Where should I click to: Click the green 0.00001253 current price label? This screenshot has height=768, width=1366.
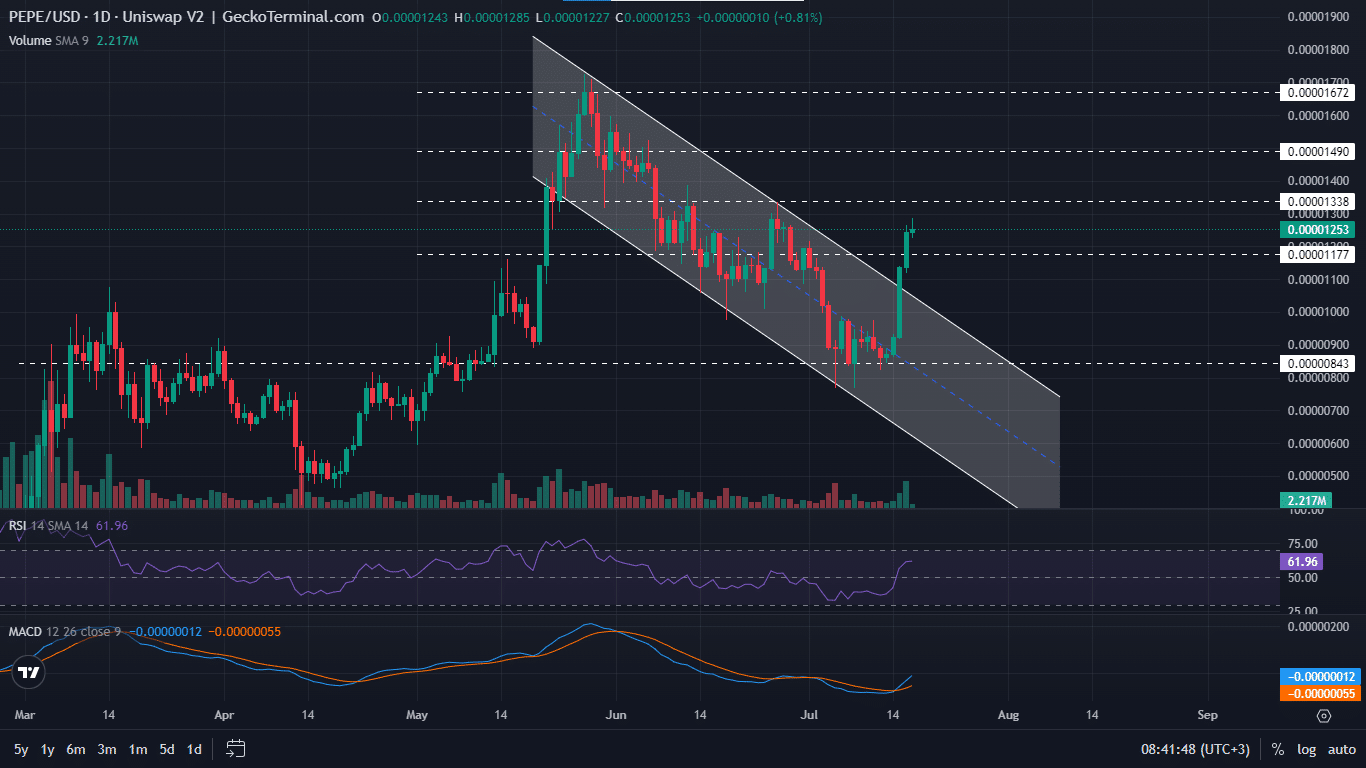(x=1318, y=230)
